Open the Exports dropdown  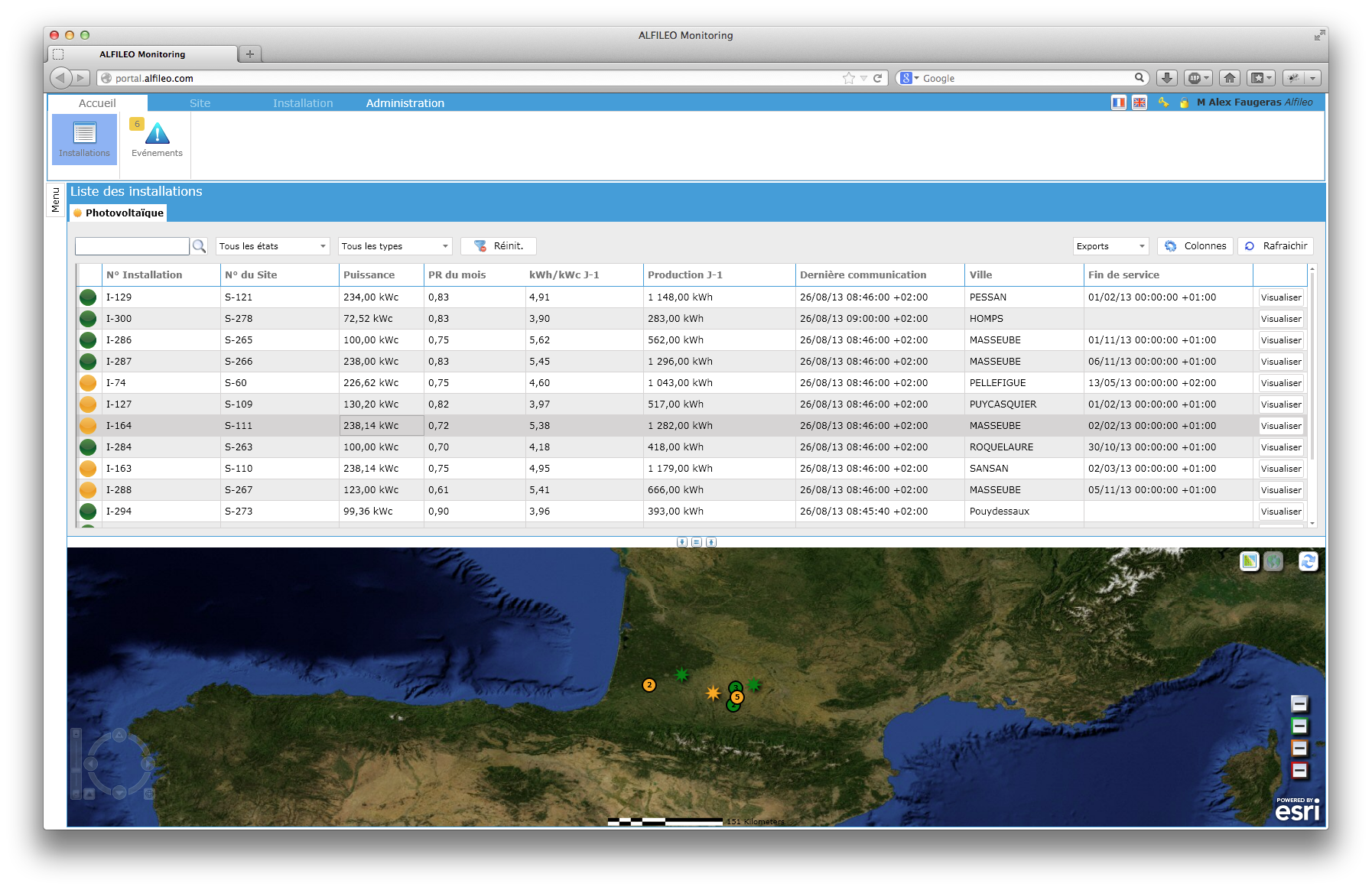(x=1110, y=246)
